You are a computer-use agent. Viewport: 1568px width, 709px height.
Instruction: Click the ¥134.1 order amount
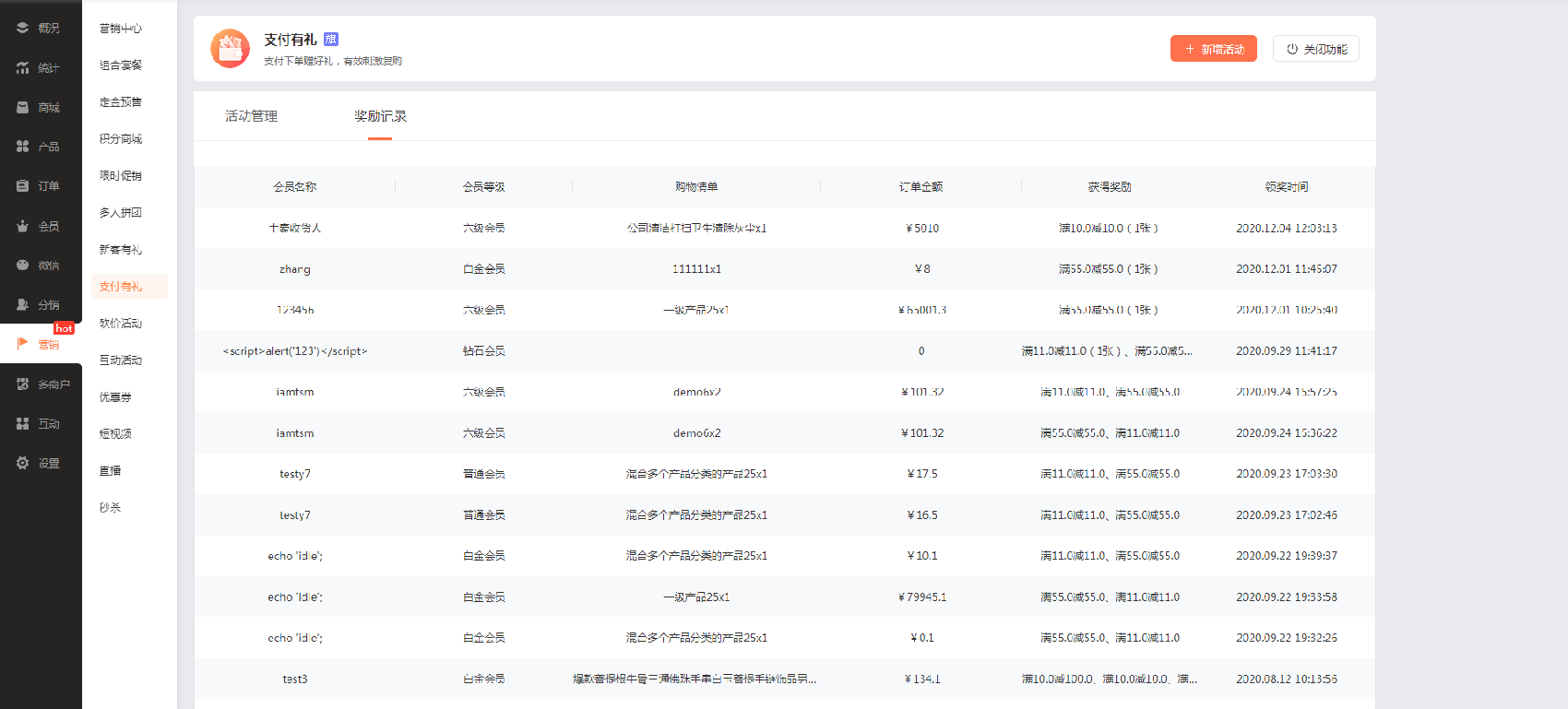click(x=922, y=679)
